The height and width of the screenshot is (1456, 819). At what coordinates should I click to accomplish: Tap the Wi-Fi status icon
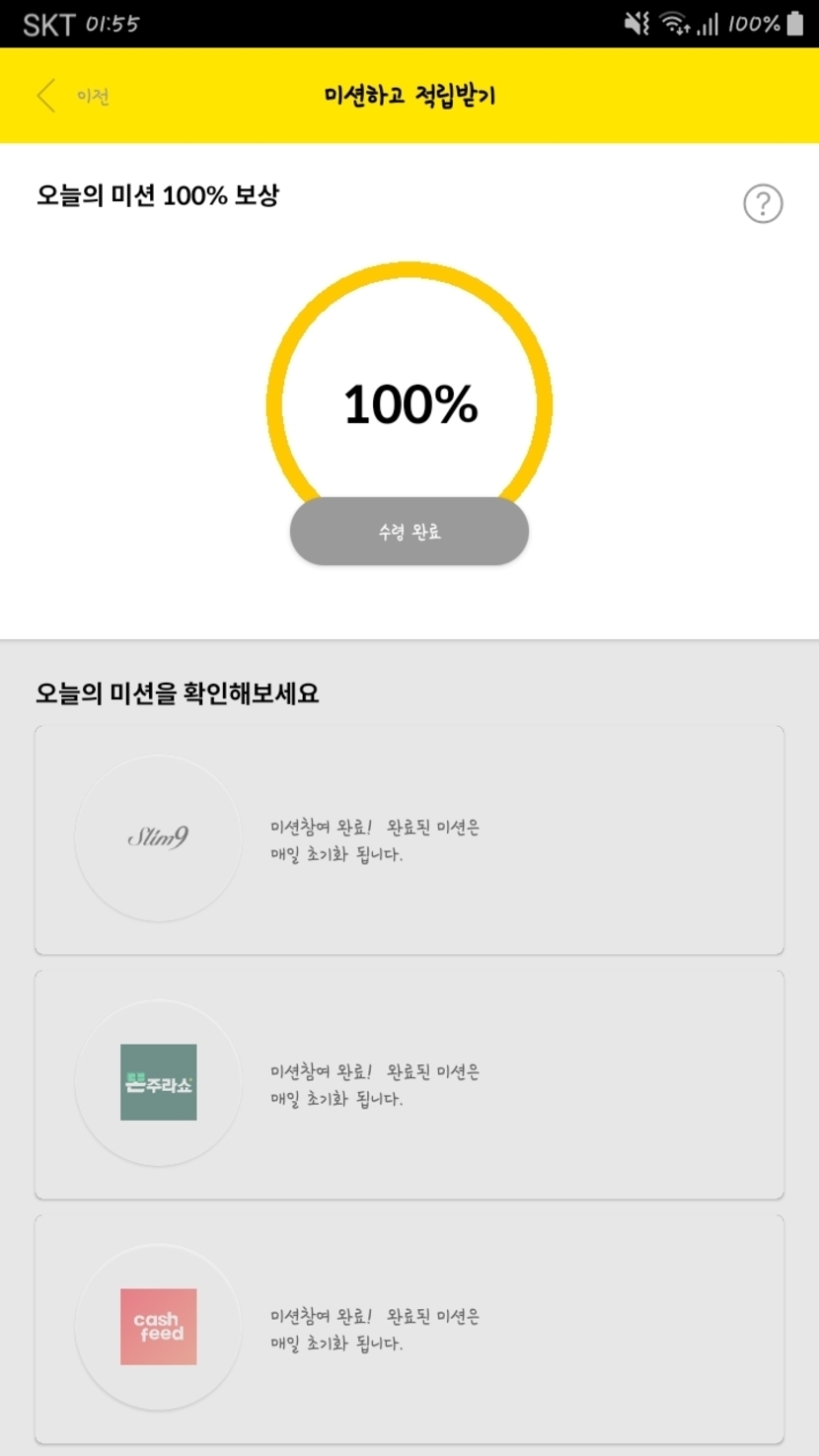point(675,24)
